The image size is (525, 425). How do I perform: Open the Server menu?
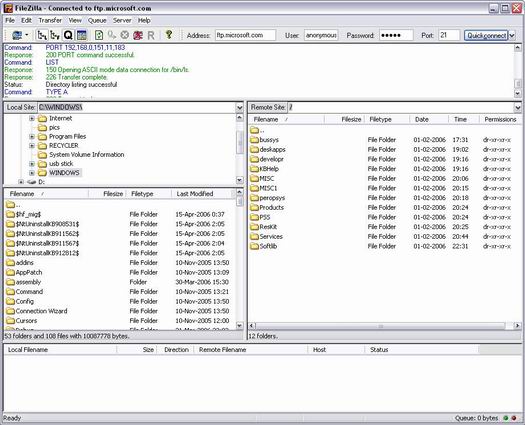click(x=122, y=20)
